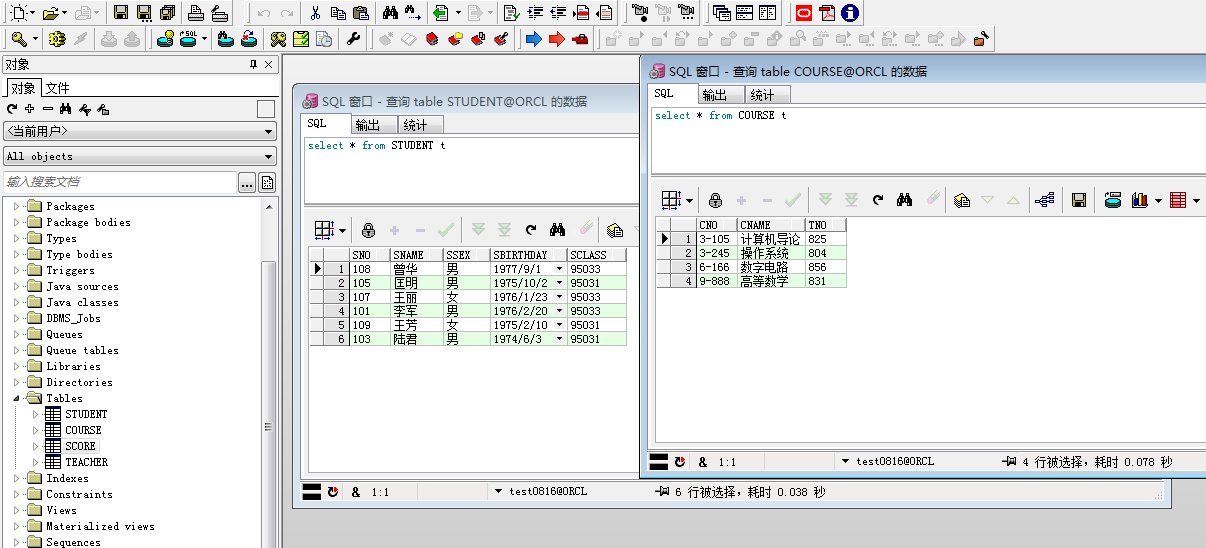This screenshot has width=1206, height=548.
Task: Switch to 文件 tab in object panel
Action: [57, 88]
